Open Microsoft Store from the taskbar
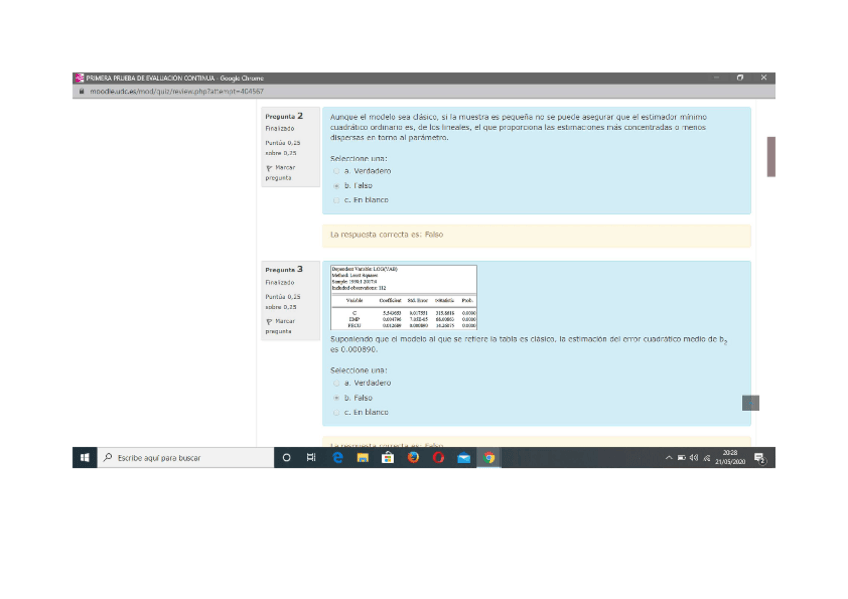Viewport: 848px width, 599px height. (x=387, y=458)
